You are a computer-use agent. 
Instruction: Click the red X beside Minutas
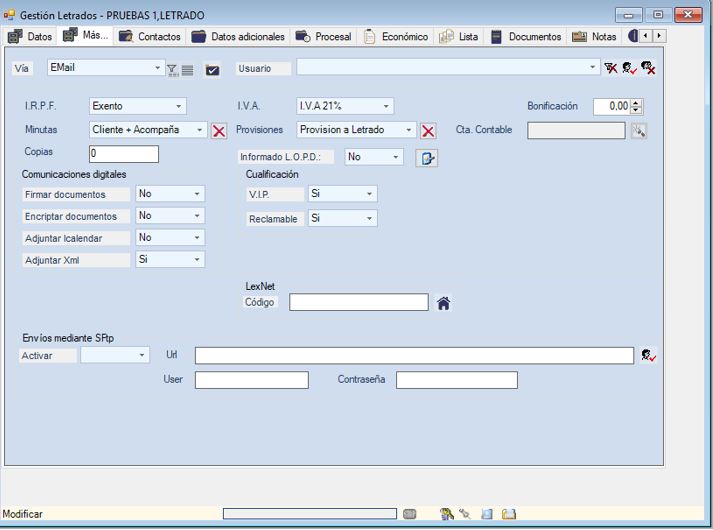[x=219, y=130]
